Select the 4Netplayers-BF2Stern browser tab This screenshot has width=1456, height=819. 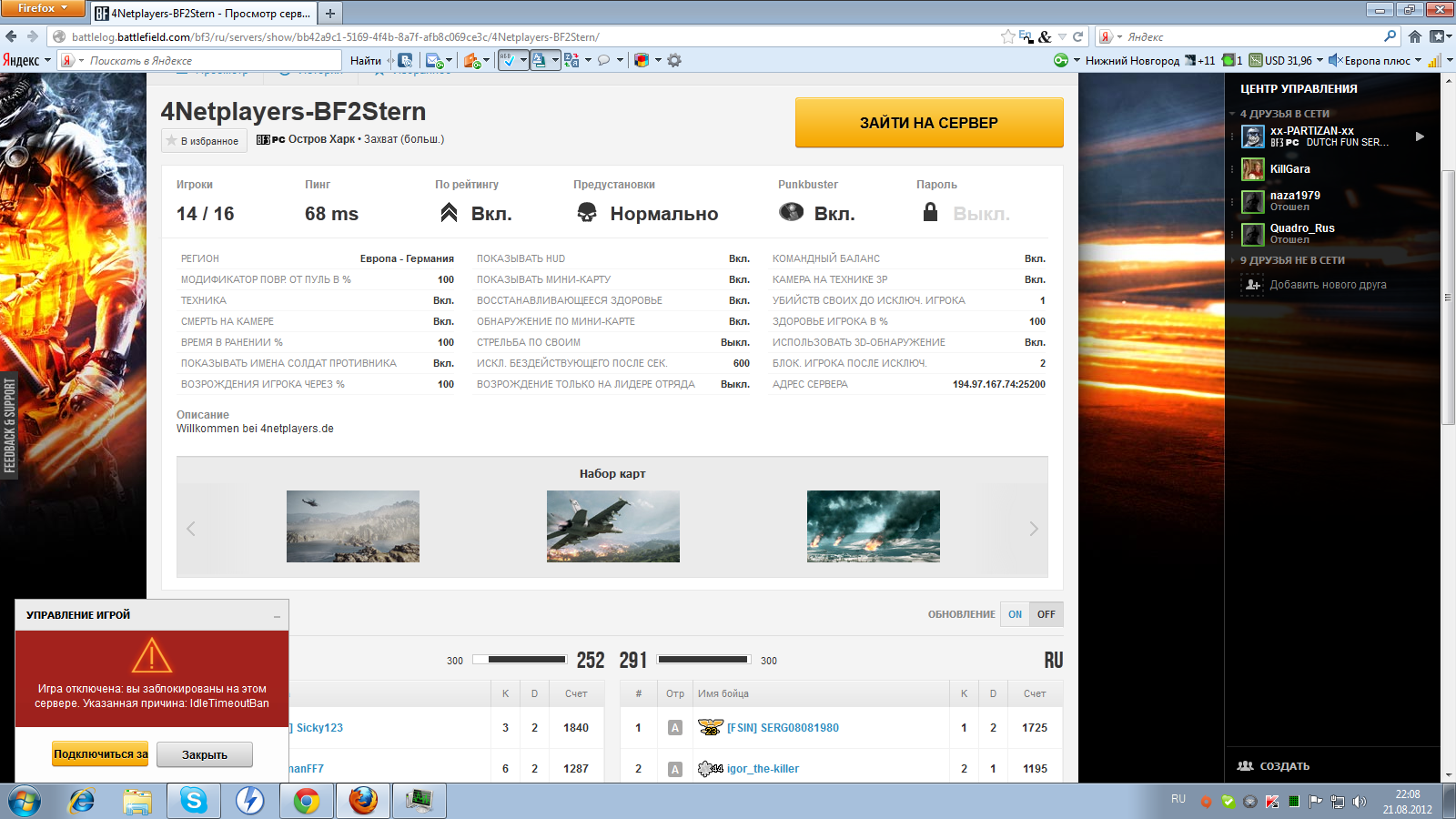pos(203,13)
